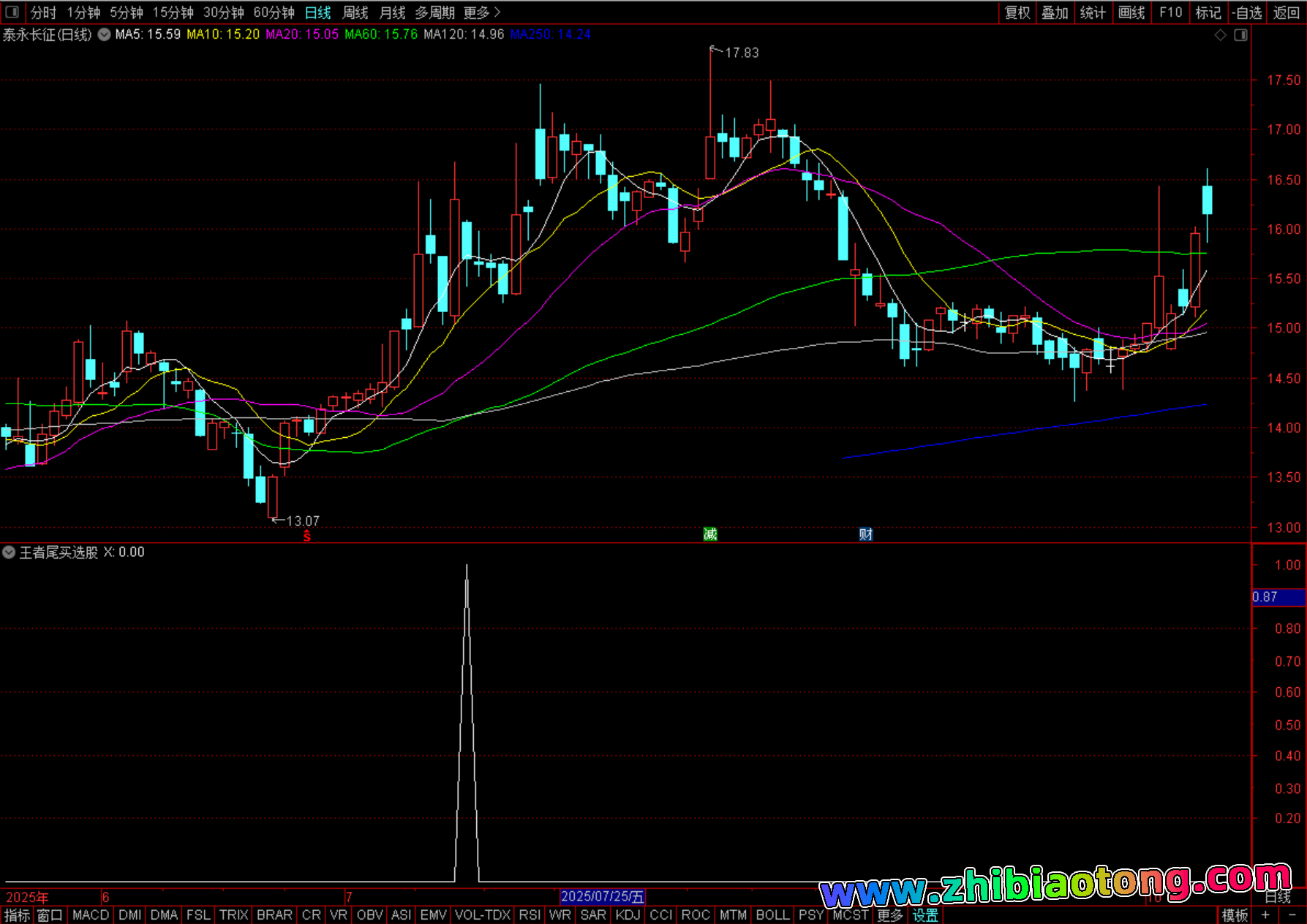This screenshot has height=924, width=1307.
Task: Expand 更多 timeframe options in top bar
Action: click(x=481, y=12)
